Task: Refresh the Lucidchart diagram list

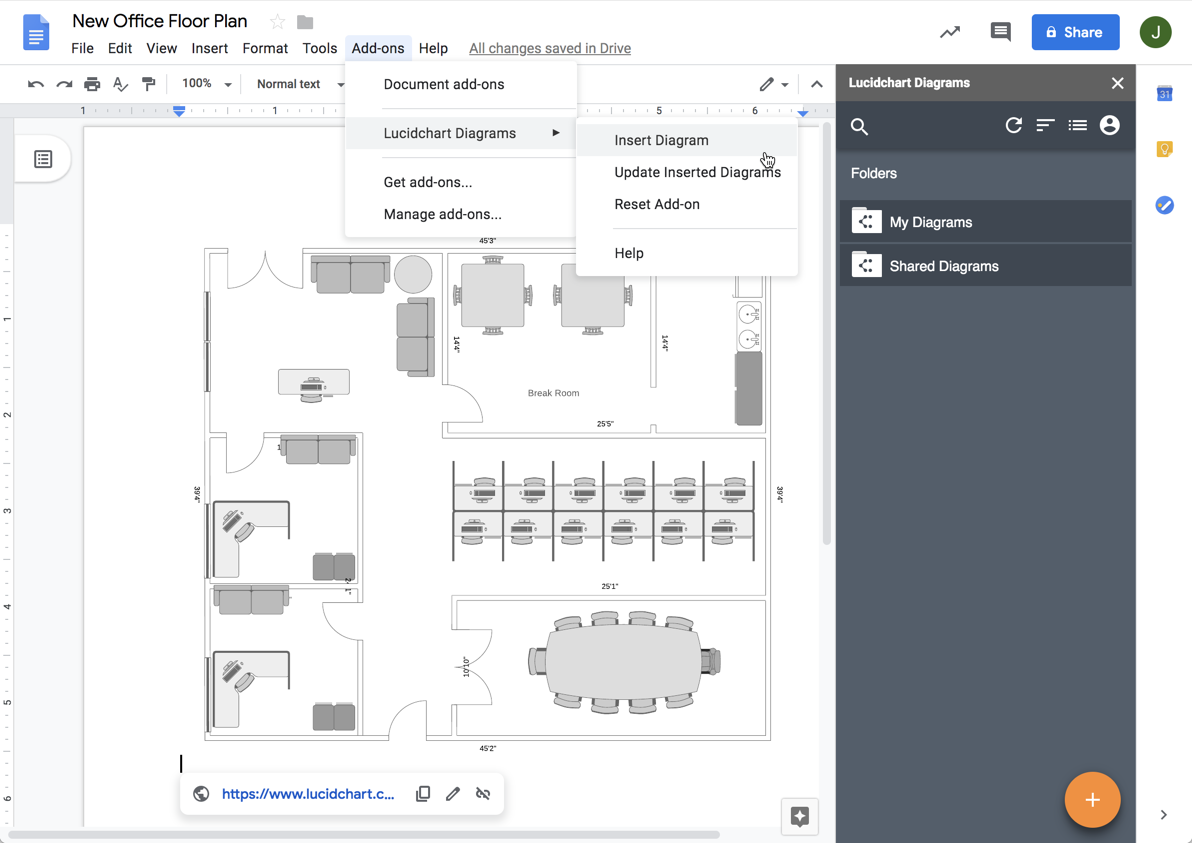Action: pyautogui.click(x=1013, y=125)
